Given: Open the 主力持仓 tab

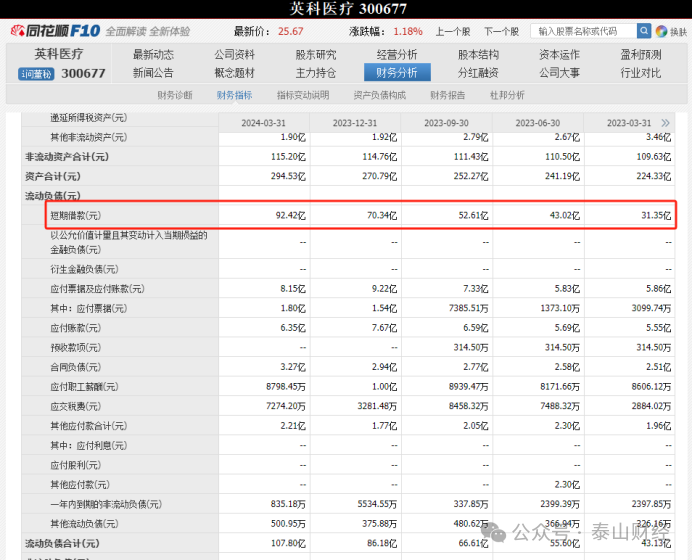Looking at the screenshot, I should (x=316, y=73).
